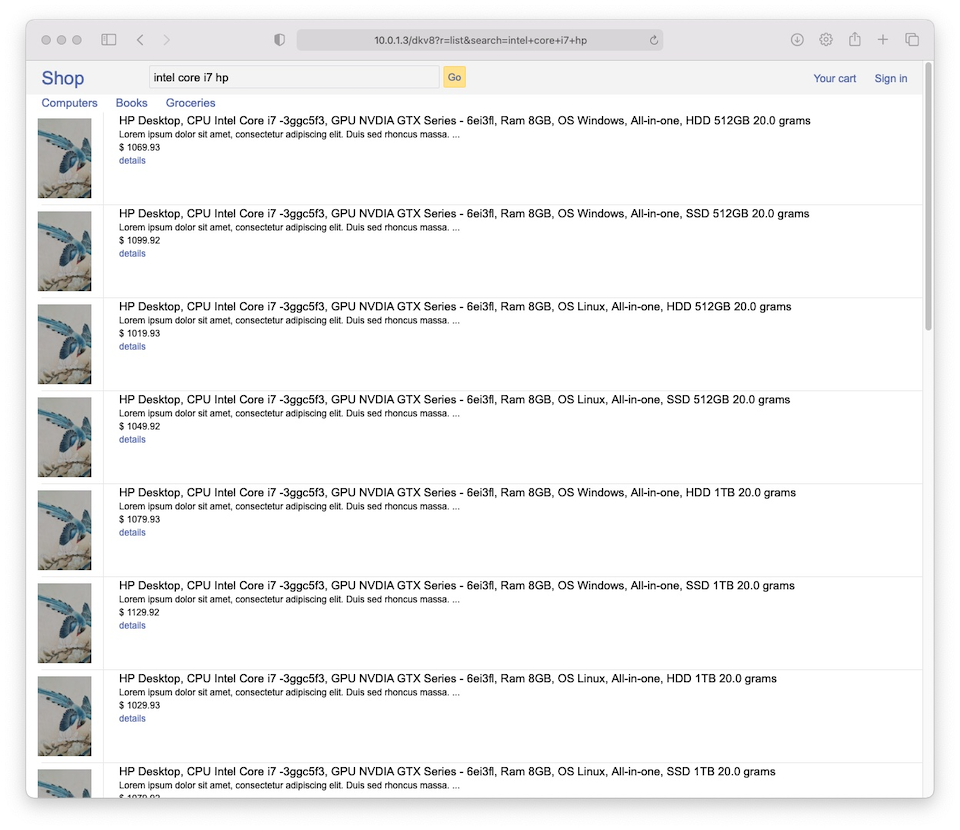Click the share icon
Screen dimensions: 960x830
pyautogui.click(x=855, y=40)
